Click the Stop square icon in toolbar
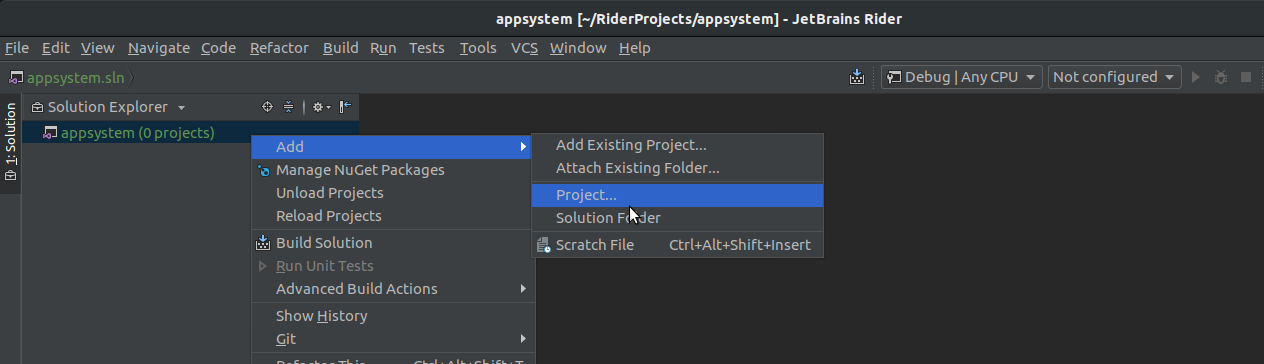 1246,77
